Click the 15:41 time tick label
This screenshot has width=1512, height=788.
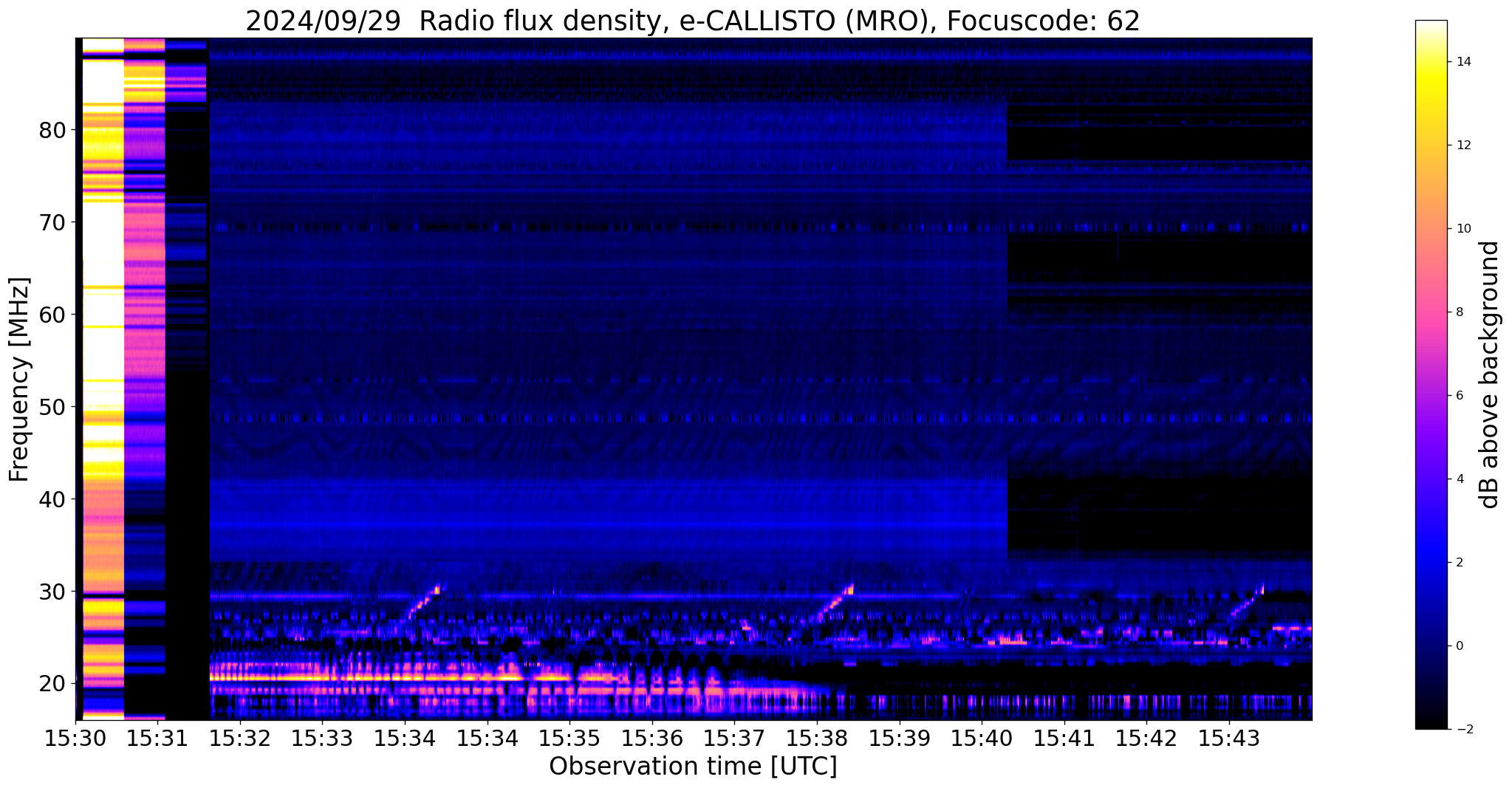pyautogui.click(x=1064, y=738)
